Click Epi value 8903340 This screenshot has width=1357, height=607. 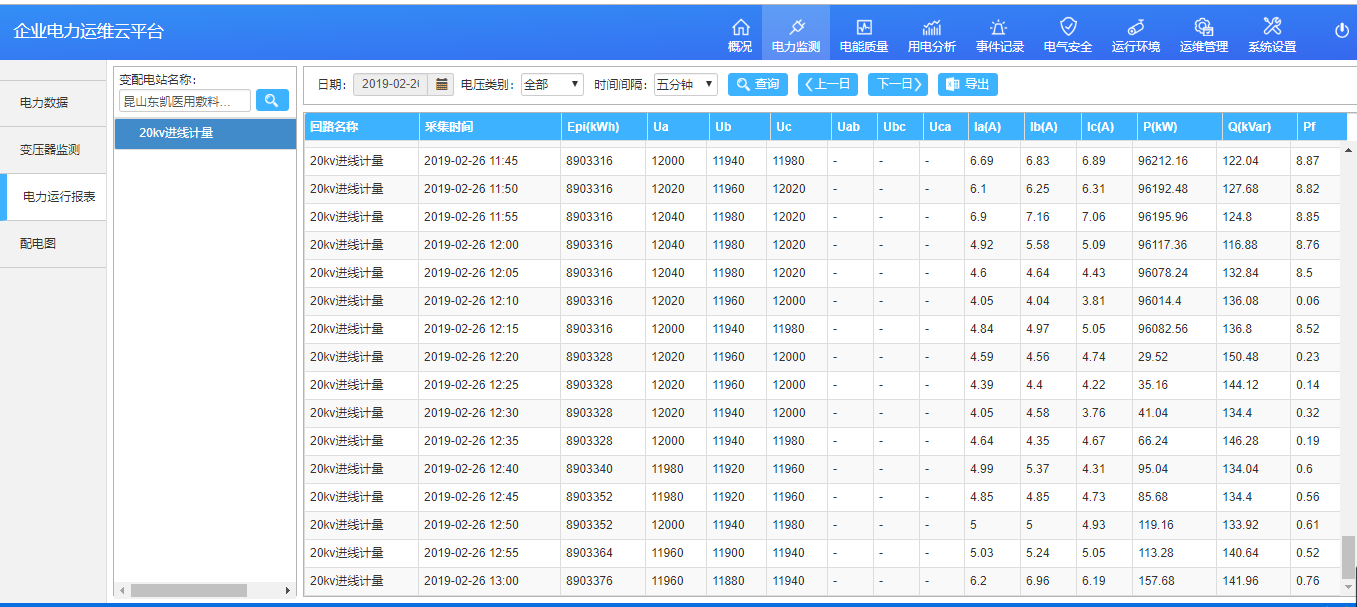[x=591, y=469]
